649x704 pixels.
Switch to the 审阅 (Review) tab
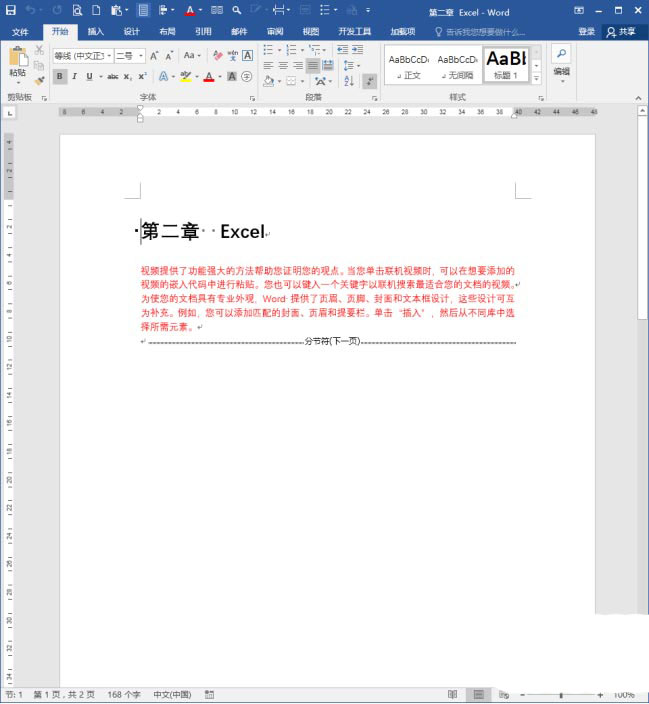pyautogui.click(x=275, y=31)
